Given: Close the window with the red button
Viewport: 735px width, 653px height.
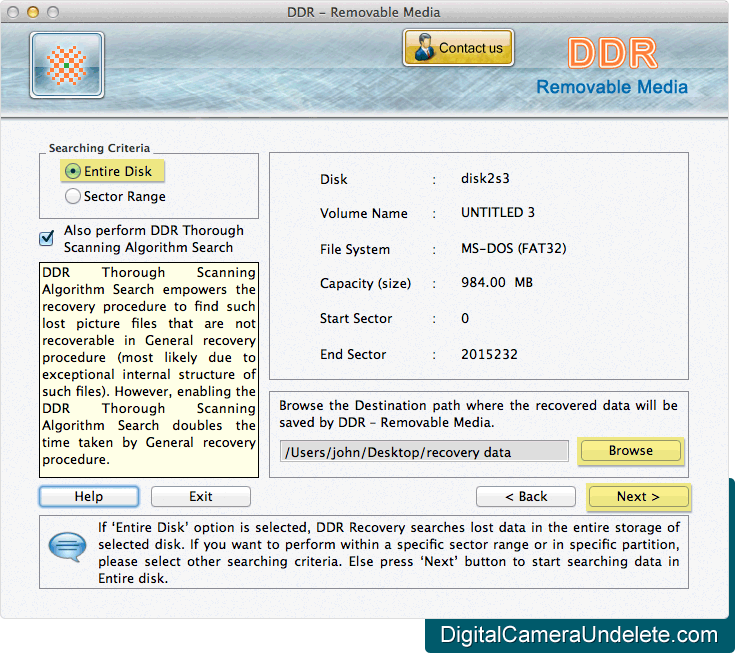Looking at the screenshot, I should click(x=13, y=12).
